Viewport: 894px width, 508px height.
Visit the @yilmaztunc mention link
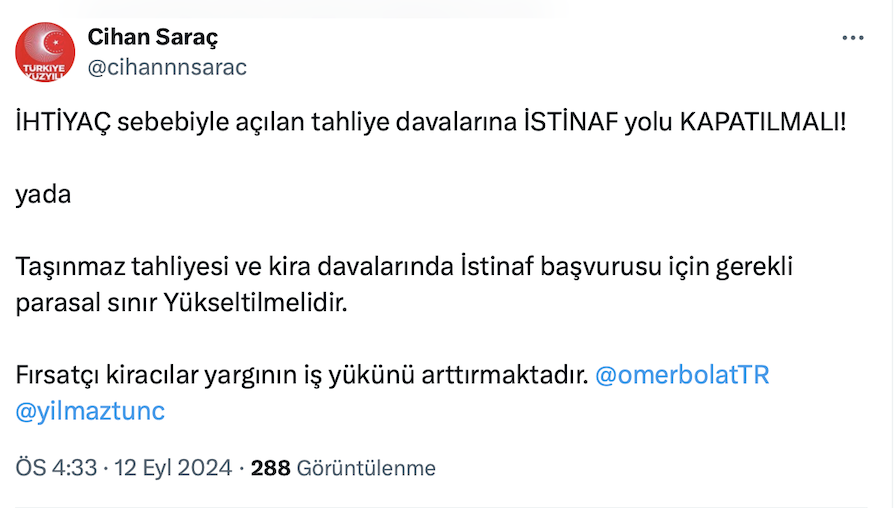(x=90, y=411)
